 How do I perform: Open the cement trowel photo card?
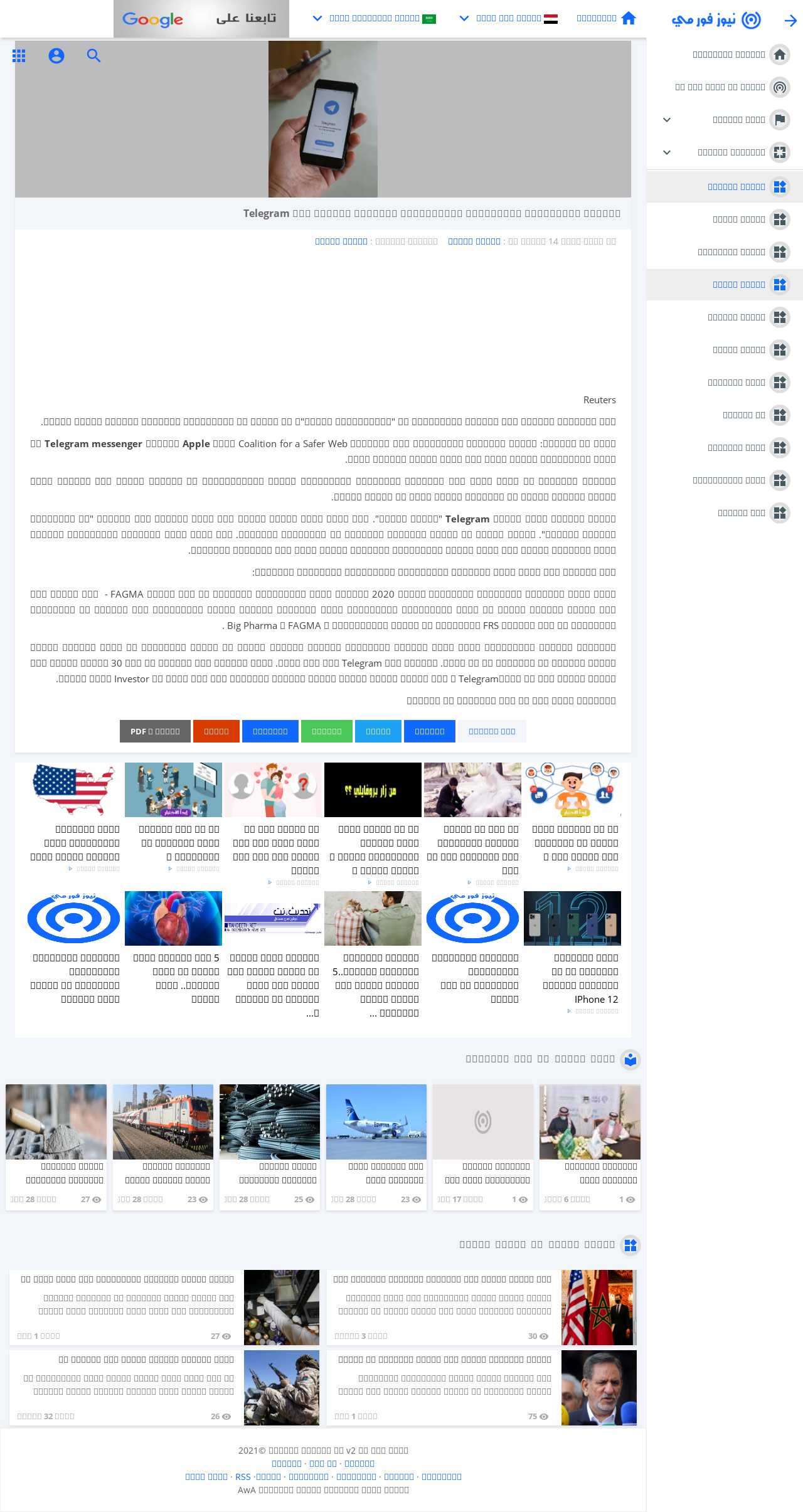point(56,1122)
